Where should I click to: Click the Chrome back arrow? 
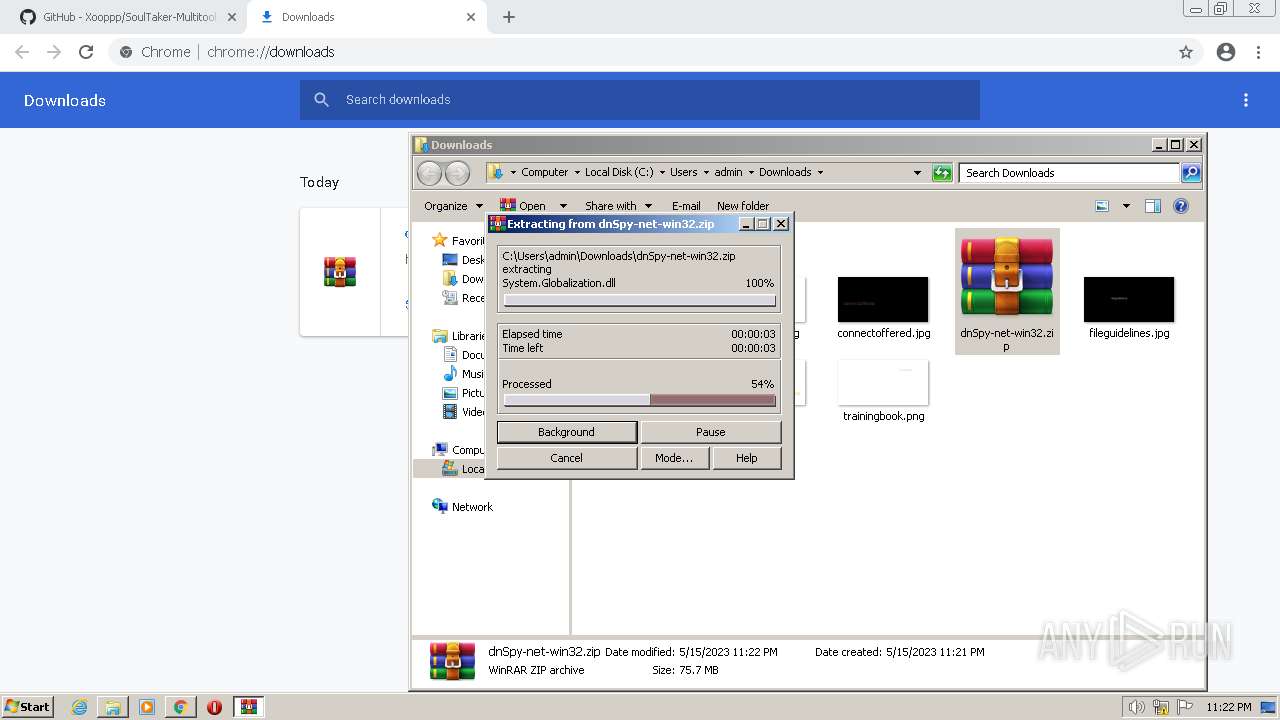pyautogui.click(x=22, y=52)
